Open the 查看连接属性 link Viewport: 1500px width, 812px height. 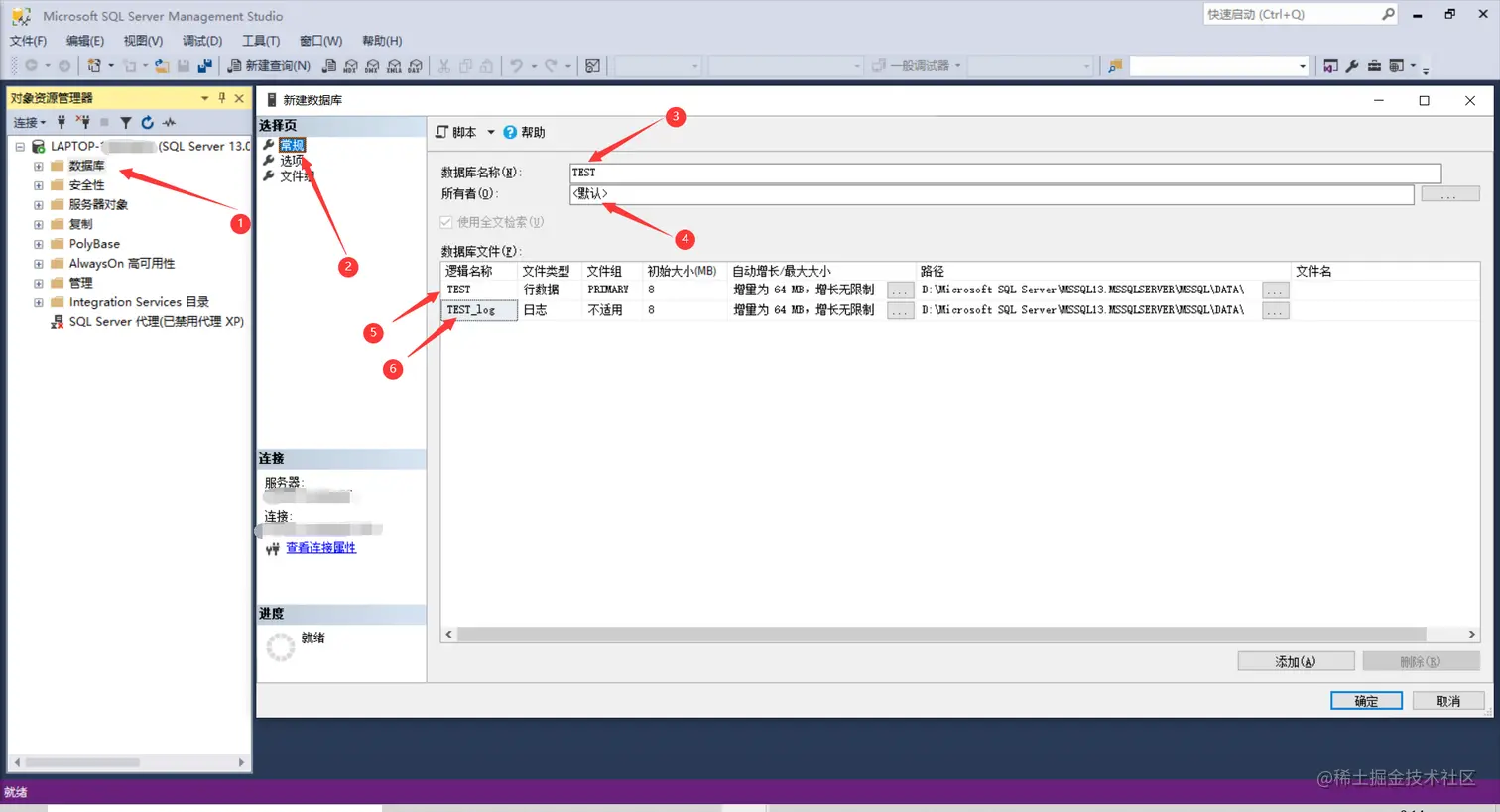pos(320,547)
